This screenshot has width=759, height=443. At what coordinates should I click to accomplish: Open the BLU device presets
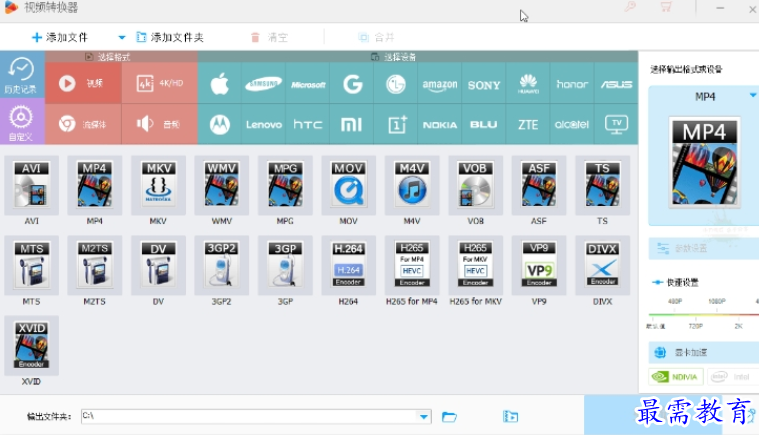(484, 124)
